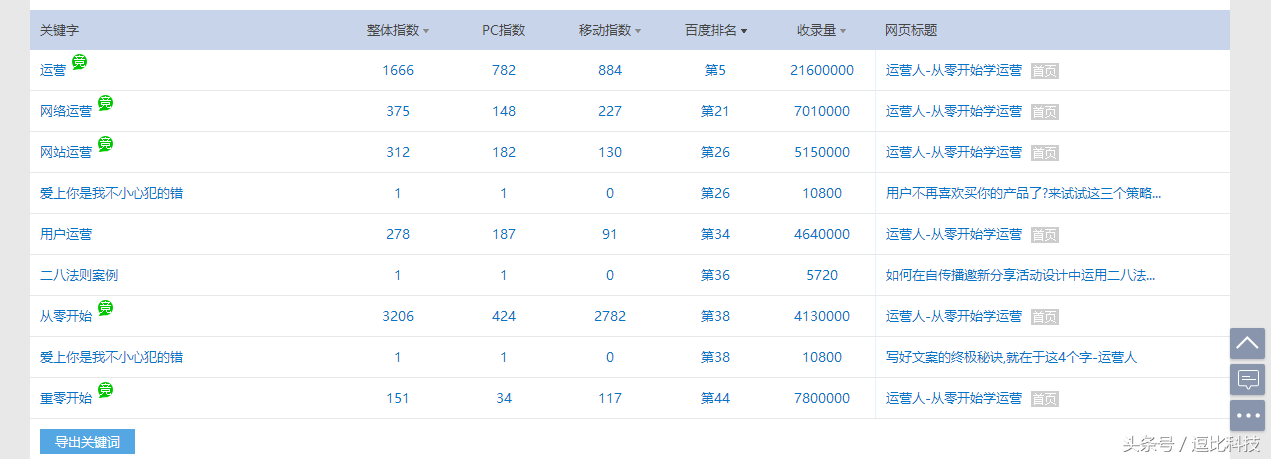
Task: Click PC index value 424
Action: 504,317
